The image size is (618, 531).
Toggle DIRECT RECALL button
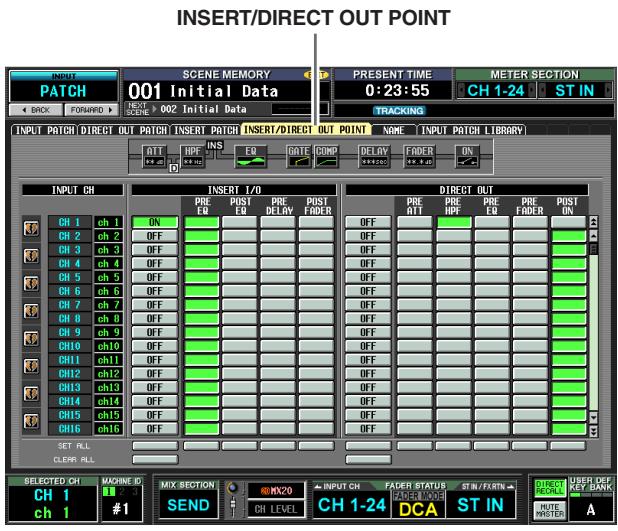coord(550,488)
